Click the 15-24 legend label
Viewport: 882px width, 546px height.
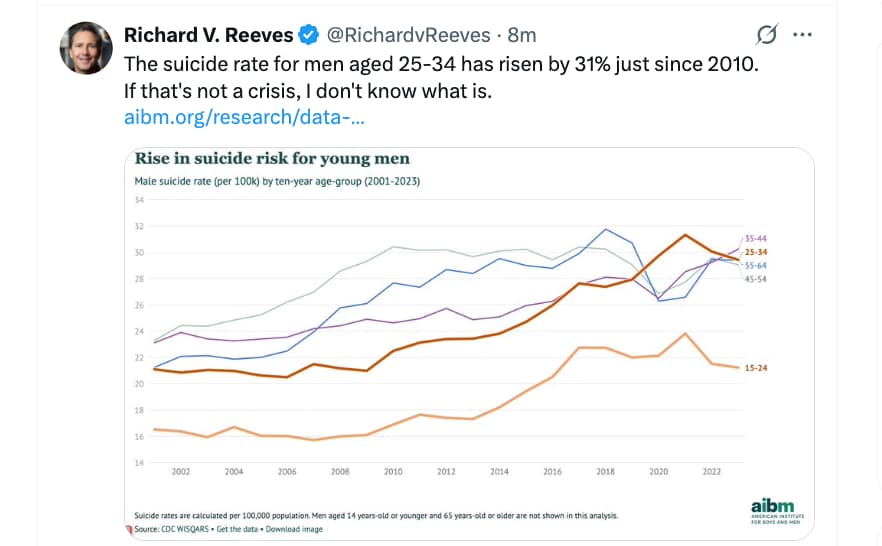point(756,368)
